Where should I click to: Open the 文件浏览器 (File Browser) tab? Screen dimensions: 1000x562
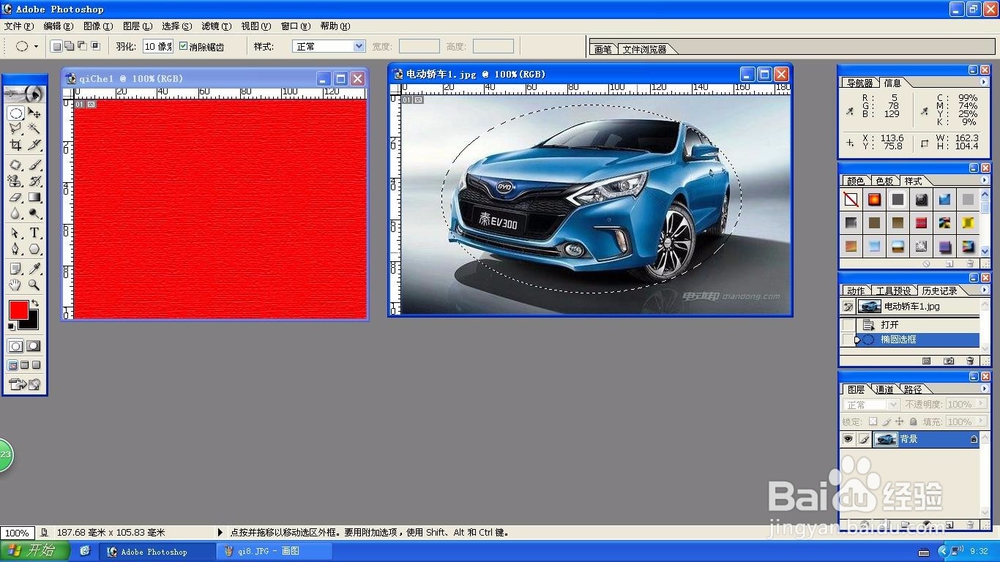pos(644,49)
